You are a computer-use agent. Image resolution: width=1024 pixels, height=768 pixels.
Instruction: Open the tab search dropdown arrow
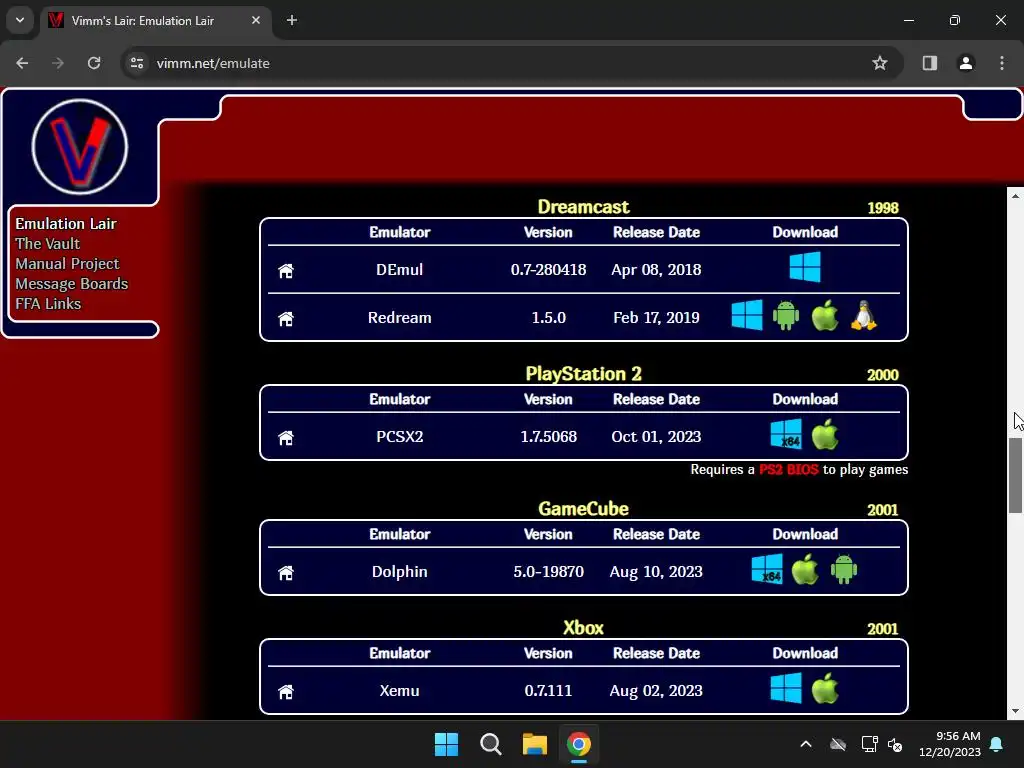pyautogui.click(x=20, y=20)
